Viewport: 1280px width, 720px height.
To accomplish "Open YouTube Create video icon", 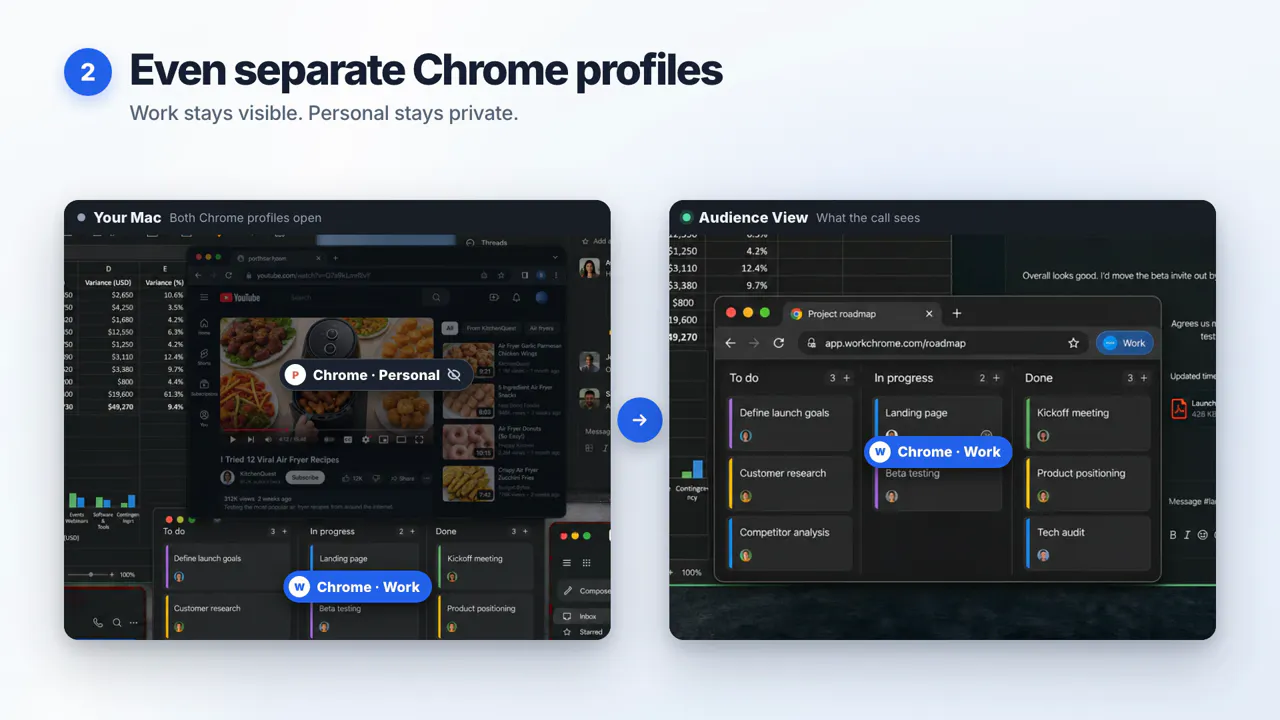I will click(x=494, y=298).
